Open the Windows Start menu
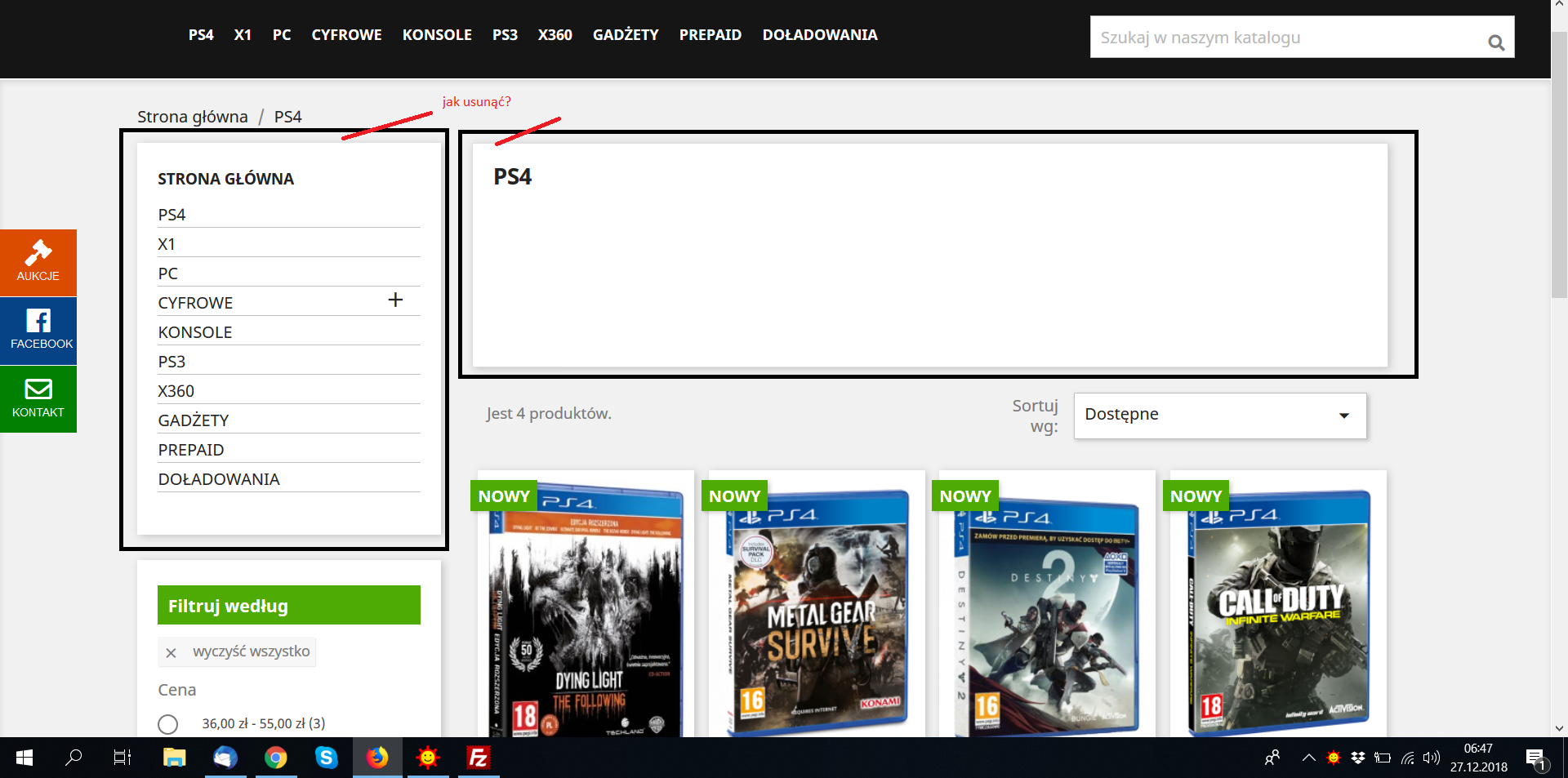This screenshot has width=1568, height=778. [24, 758]
